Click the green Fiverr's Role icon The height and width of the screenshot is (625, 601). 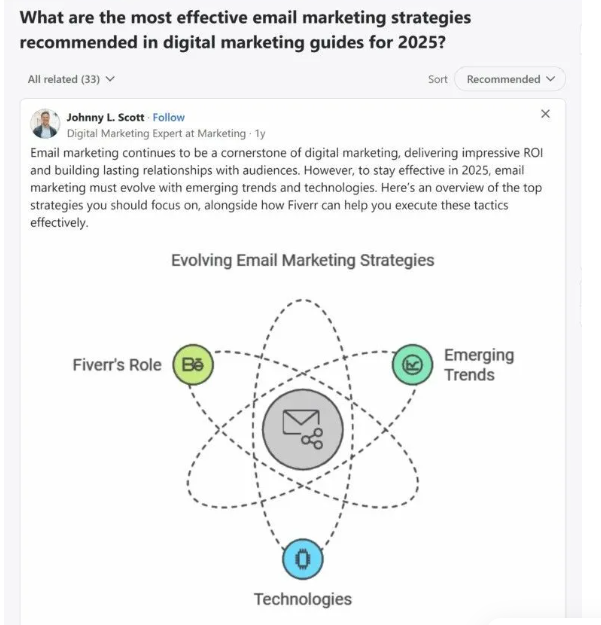(x=193, y=365)
